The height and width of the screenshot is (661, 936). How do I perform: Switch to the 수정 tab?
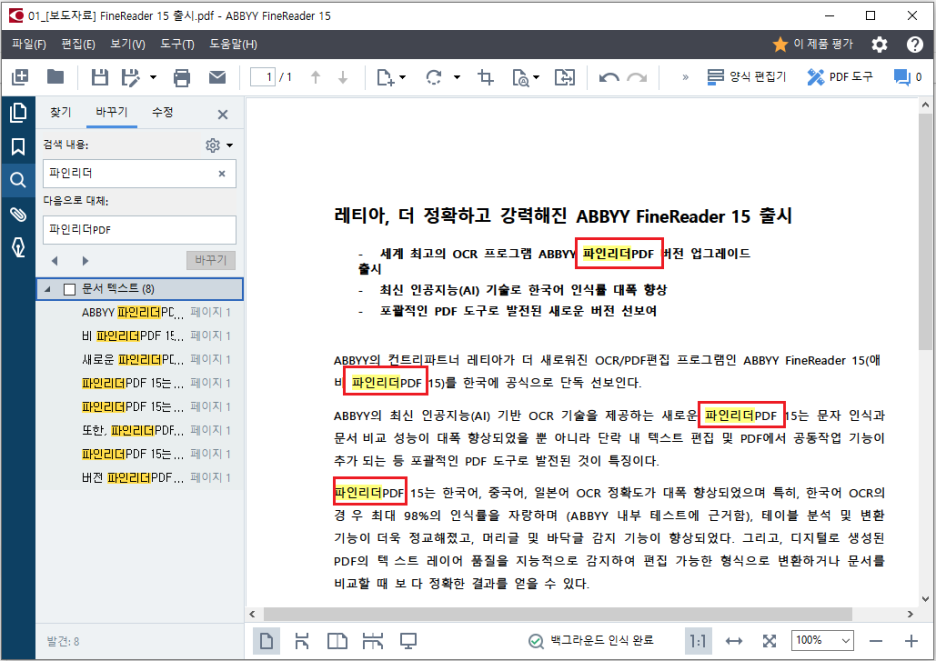[x=162, y=112]
